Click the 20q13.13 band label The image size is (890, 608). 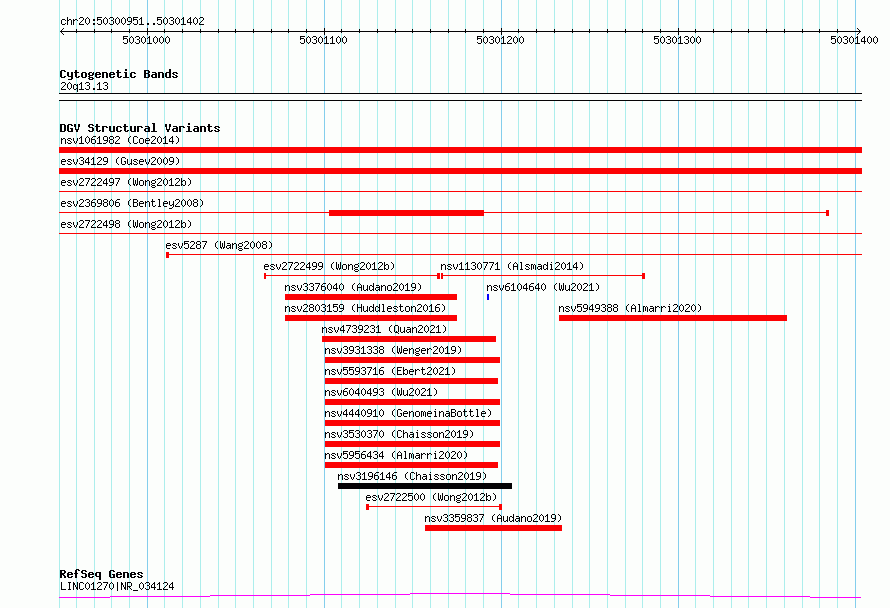(x=84, y=86)
